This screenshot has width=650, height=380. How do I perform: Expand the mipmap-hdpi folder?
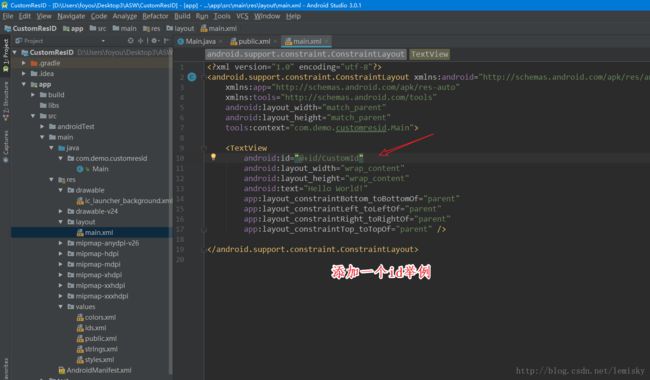pyautogui.click(x=61, y=254)
